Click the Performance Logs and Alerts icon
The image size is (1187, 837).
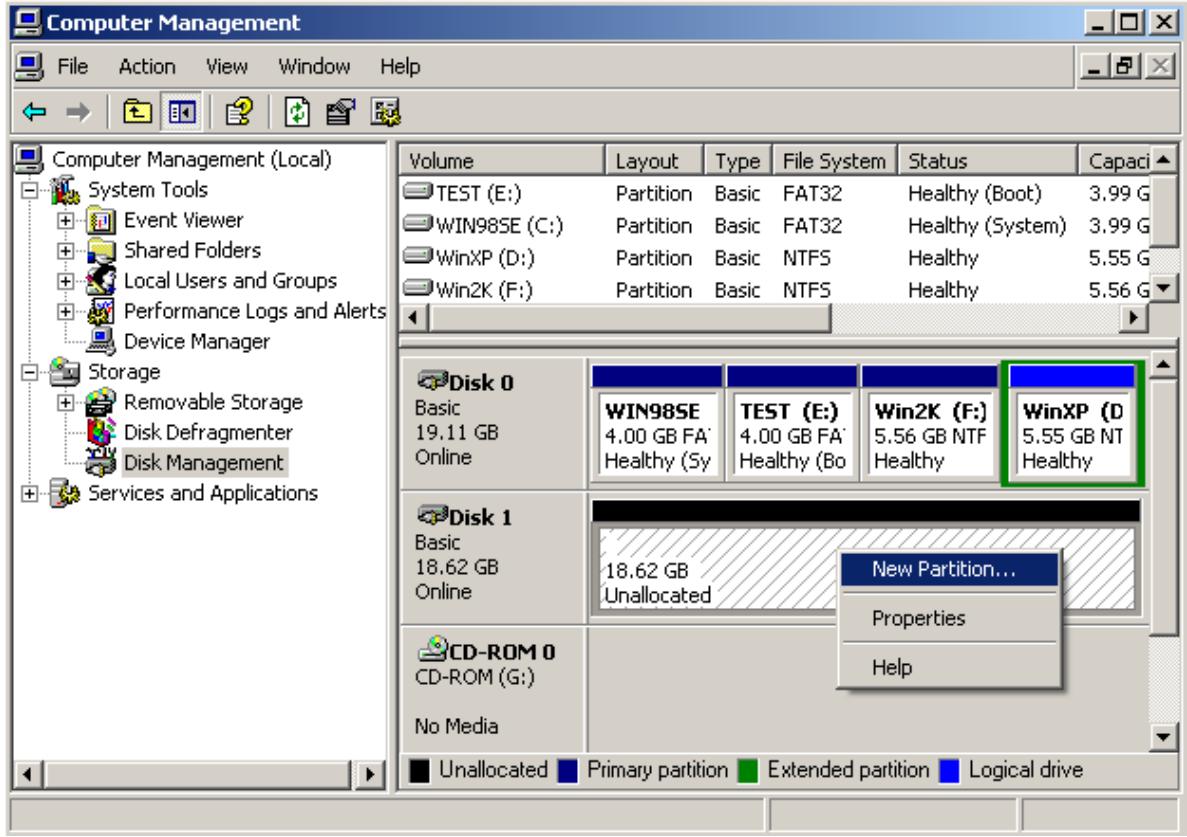[101, 311]
